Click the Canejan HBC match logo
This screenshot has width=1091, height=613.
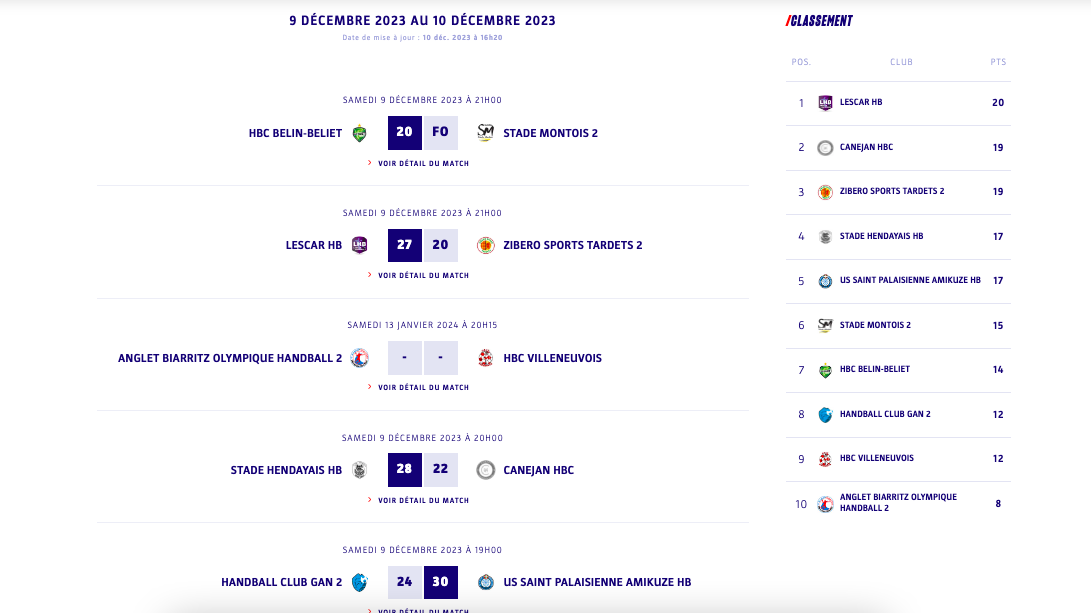(486, 470)
